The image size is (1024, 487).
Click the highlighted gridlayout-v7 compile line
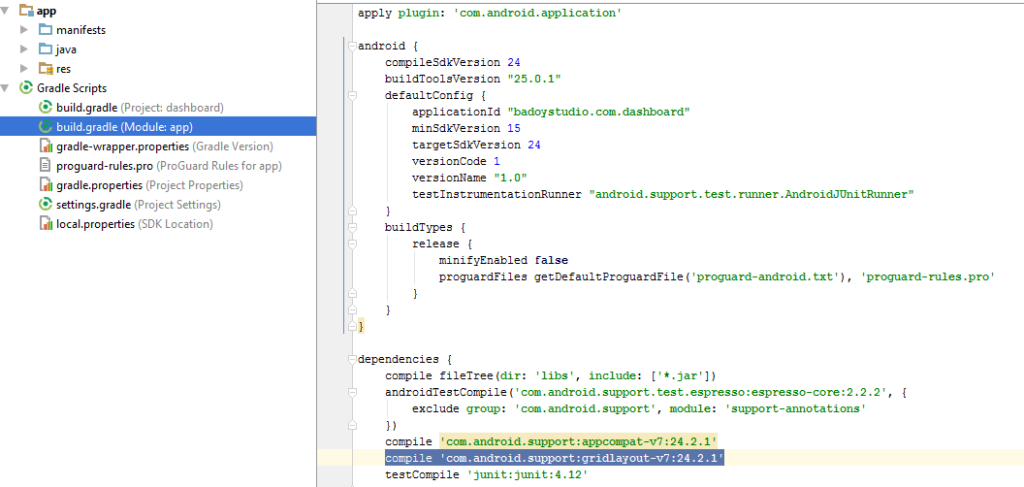553,458
